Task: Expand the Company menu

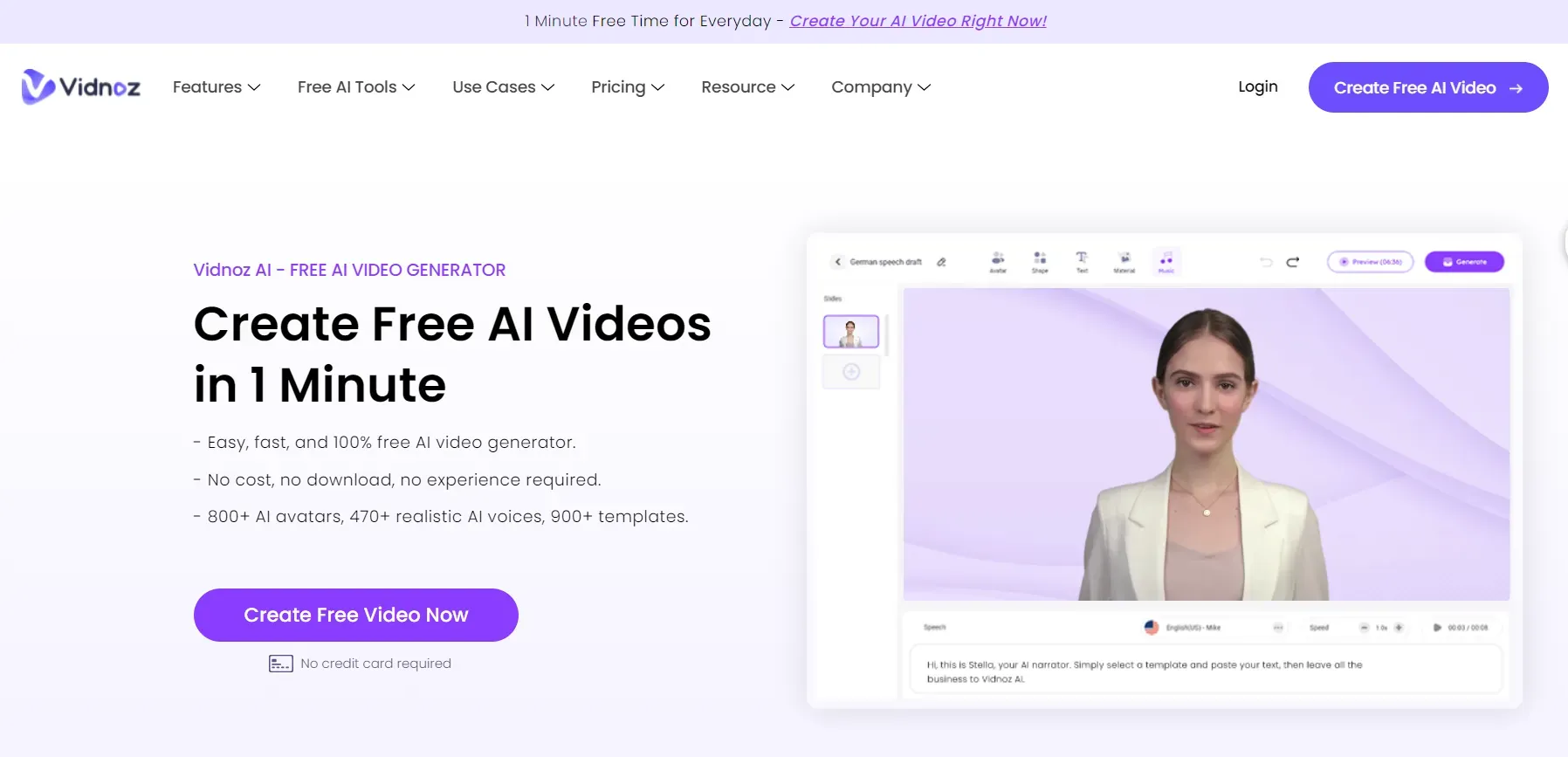Action: (881, 87)
